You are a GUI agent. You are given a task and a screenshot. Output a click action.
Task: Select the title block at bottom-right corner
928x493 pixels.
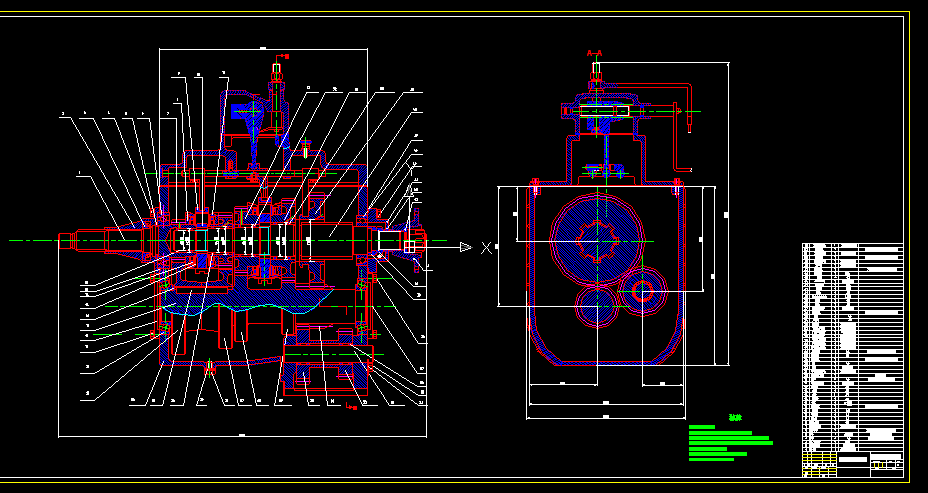[852, 464]
